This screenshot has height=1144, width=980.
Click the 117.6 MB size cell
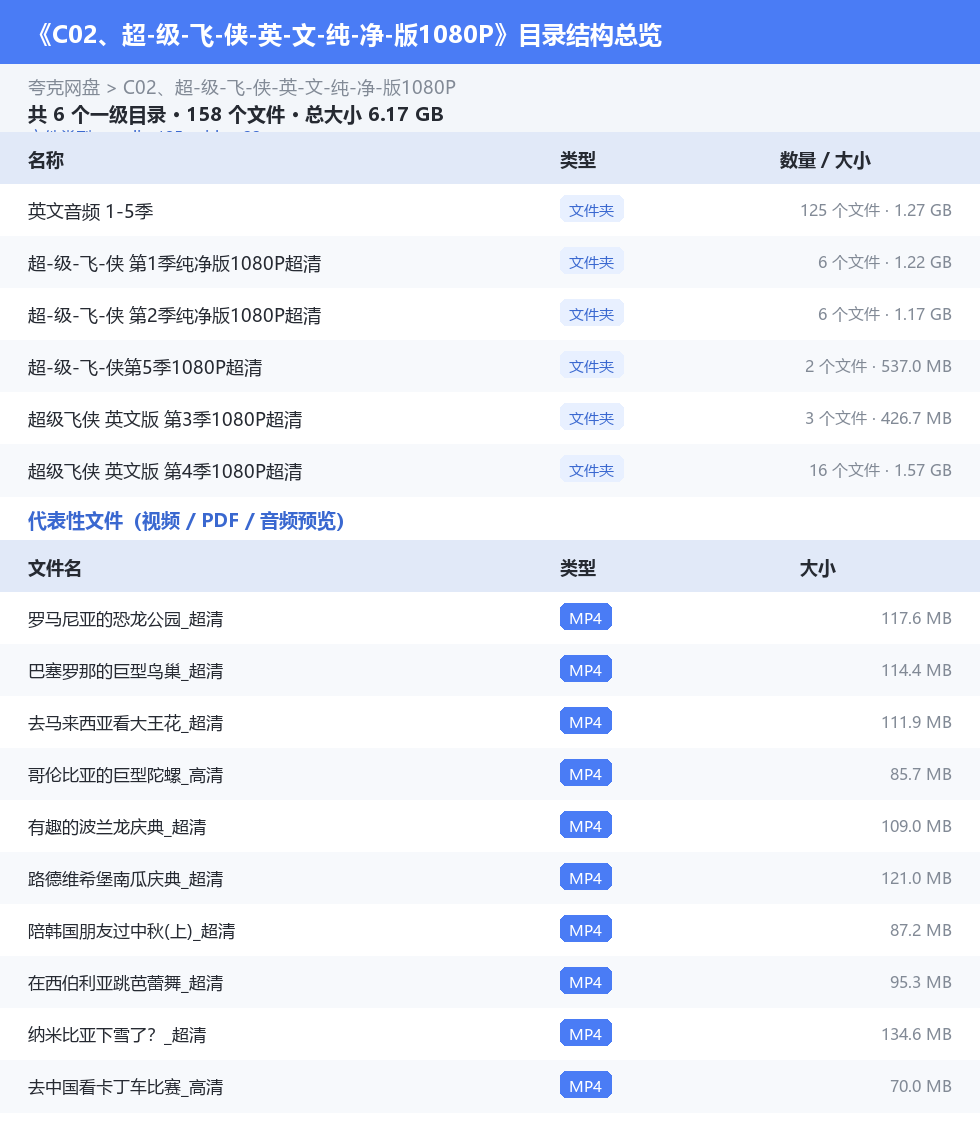coord(916,618)
